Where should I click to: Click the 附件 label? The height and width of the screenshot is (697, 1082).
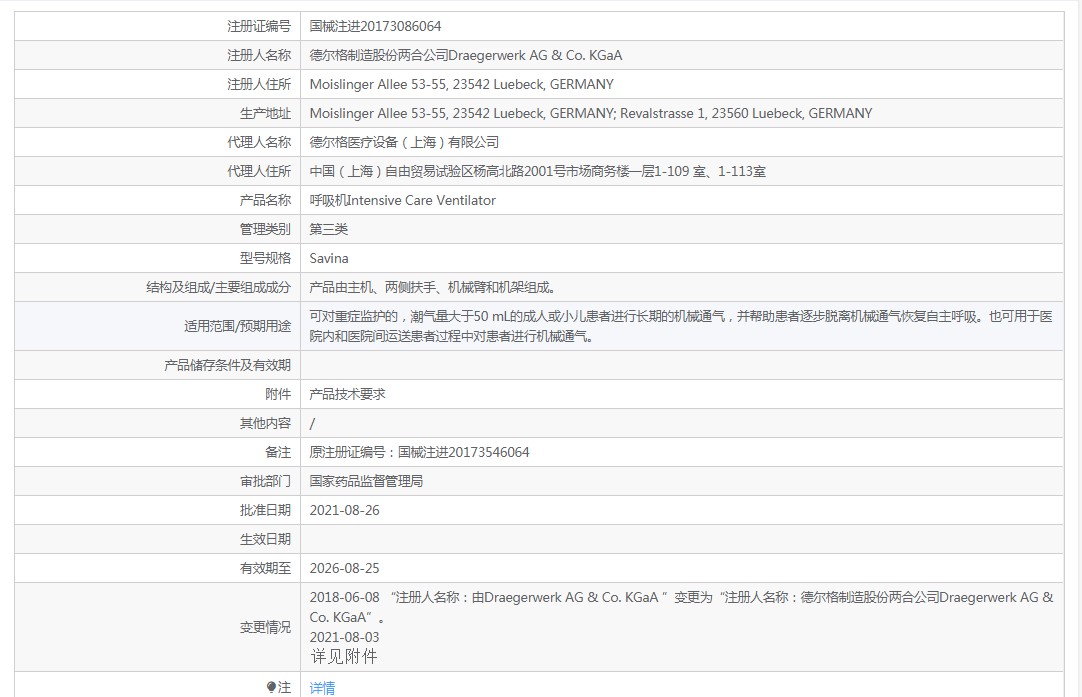click(x=278, y=394)
